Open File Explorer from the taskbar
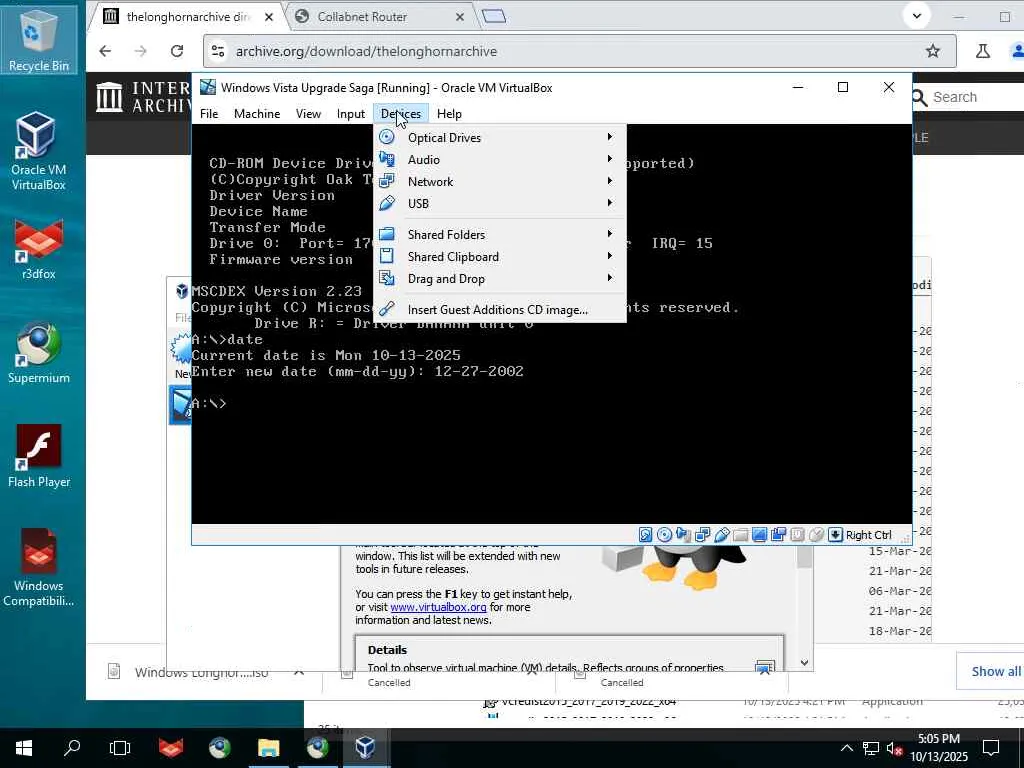This screenshot has height=768, width=1024. pos(268,748)
